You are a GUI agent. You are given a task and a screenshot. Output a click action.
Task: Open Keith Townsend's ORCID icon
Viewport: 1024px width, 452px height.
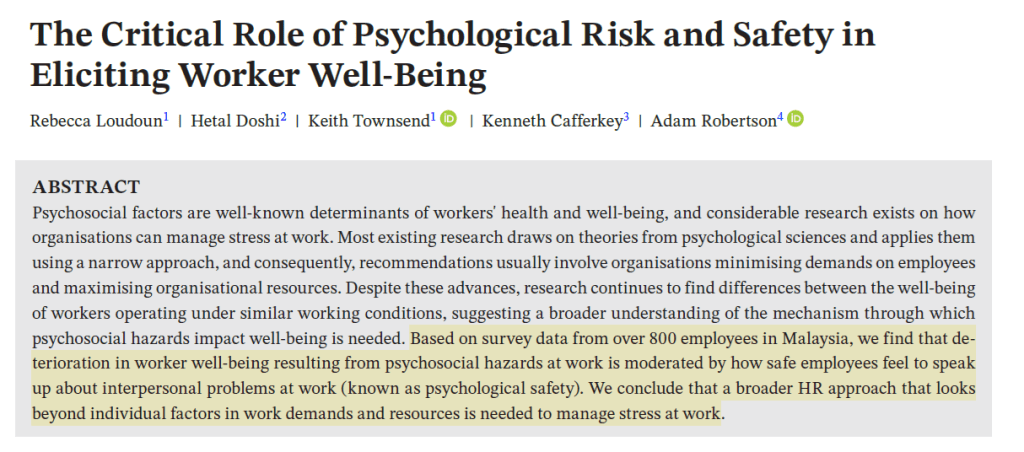(448, 119)
